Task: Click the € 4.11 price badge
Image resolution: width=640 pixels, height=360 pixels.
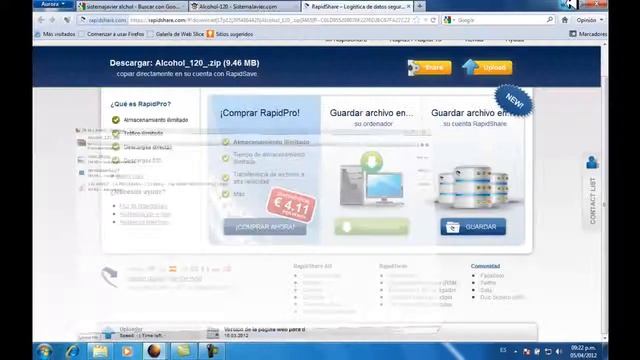Action: (291, 205)
